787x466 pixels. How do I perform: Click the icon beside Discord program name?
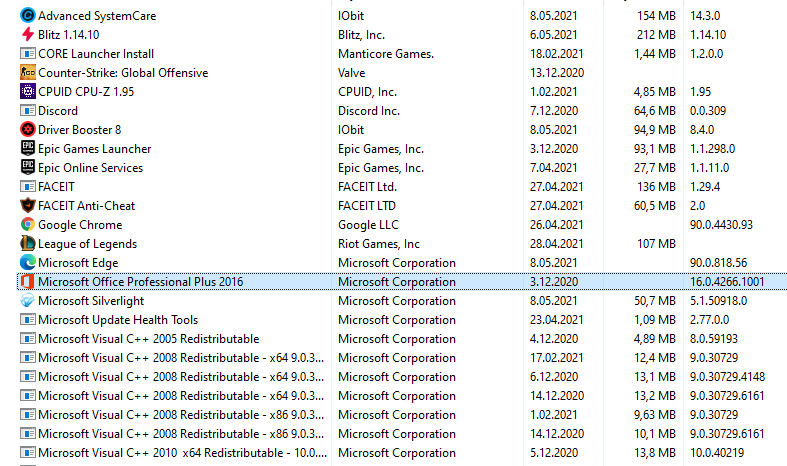coord(28,110)
